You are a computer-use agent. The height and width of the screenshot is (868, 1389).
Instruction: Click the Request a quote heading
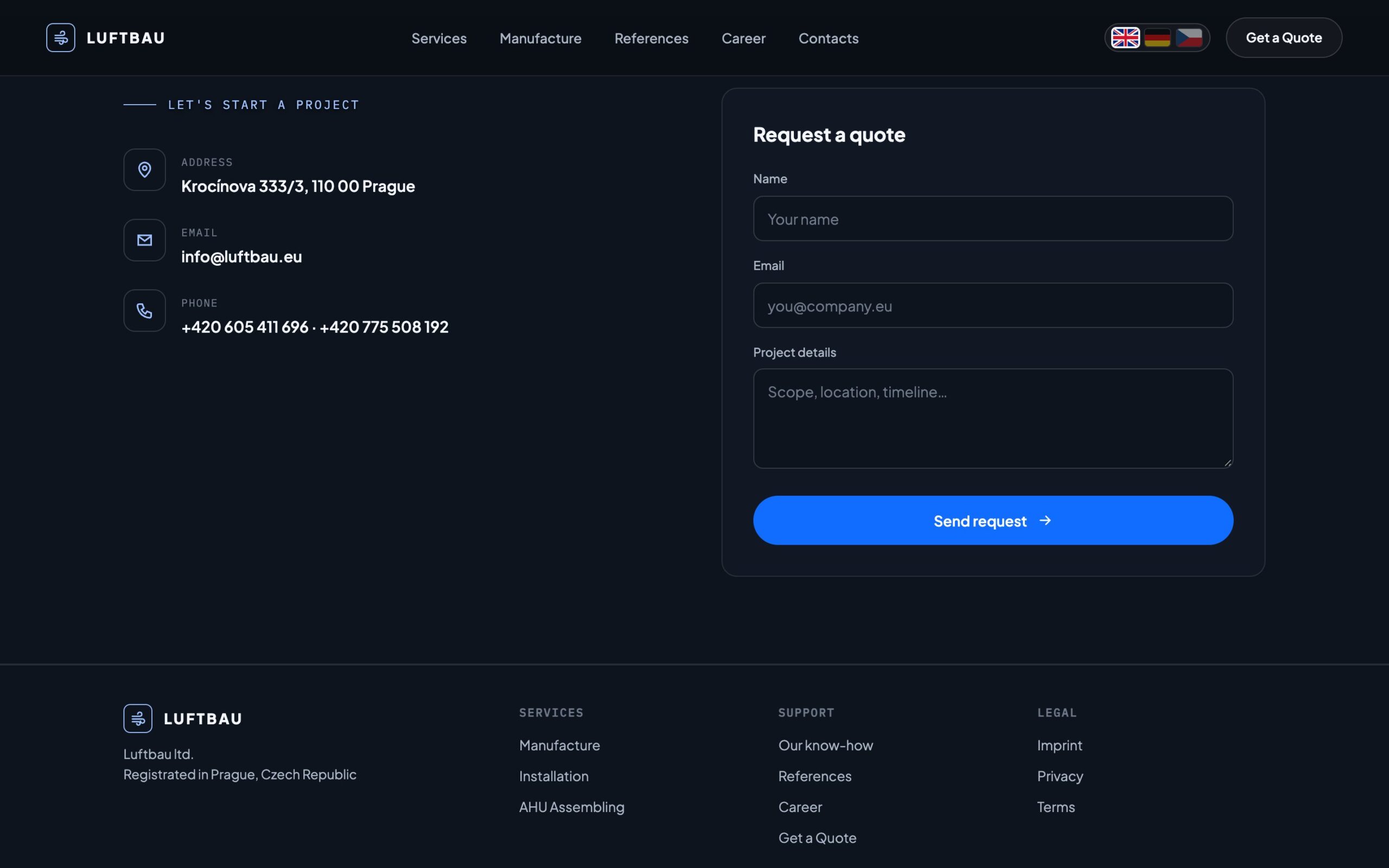point(829,135)
